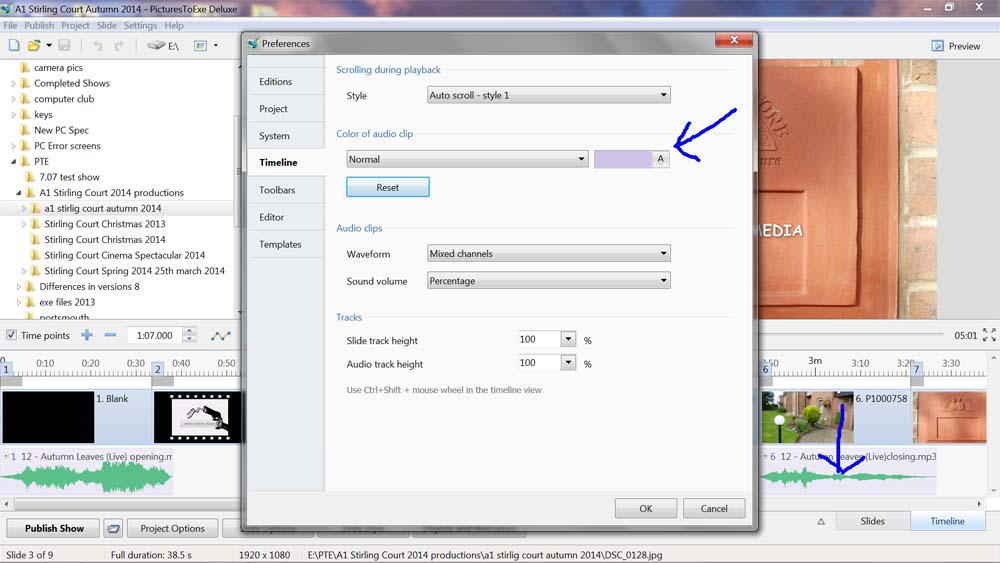Screen dimensions: 1000x563
Task: Click the New project icon
Action: click(x=14, y=46)
